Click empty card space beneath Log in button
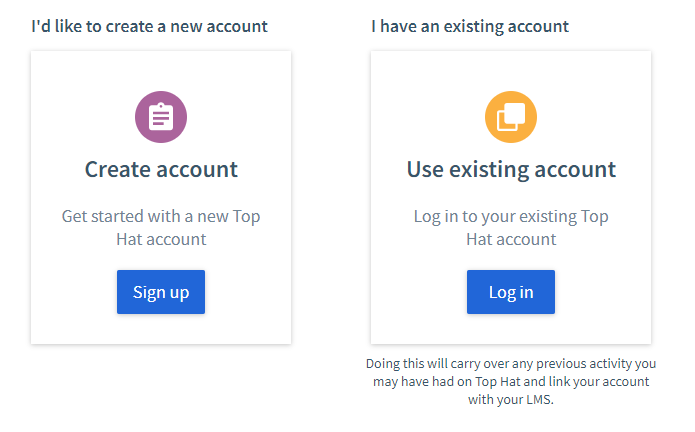Viewport: 695px width, 432px height. tap(511, 329)
